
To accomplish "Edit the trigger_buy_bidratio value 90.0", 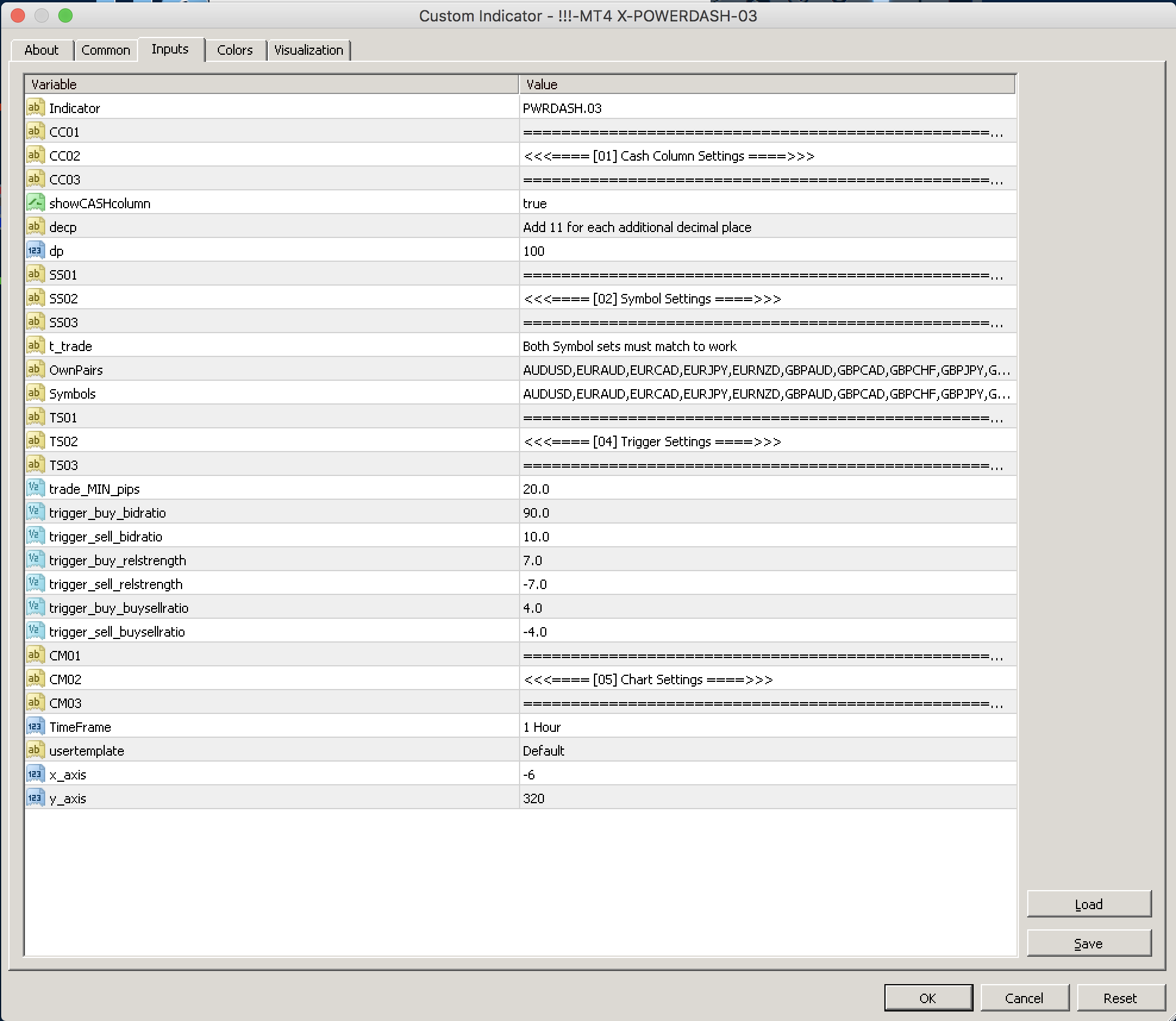I will (767, 513).
